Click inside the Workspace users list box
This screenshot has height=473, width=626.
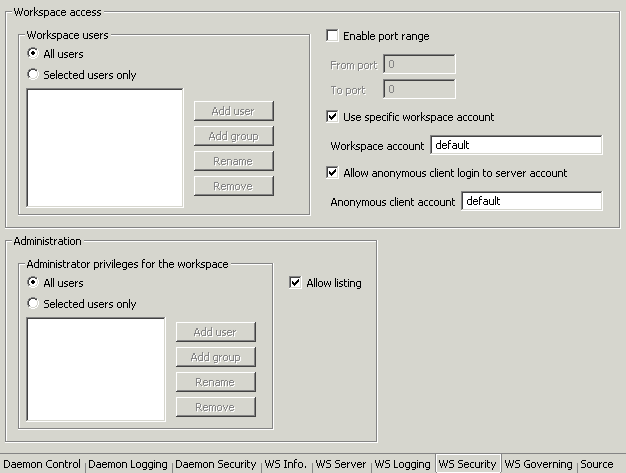[x=105, y=148]
